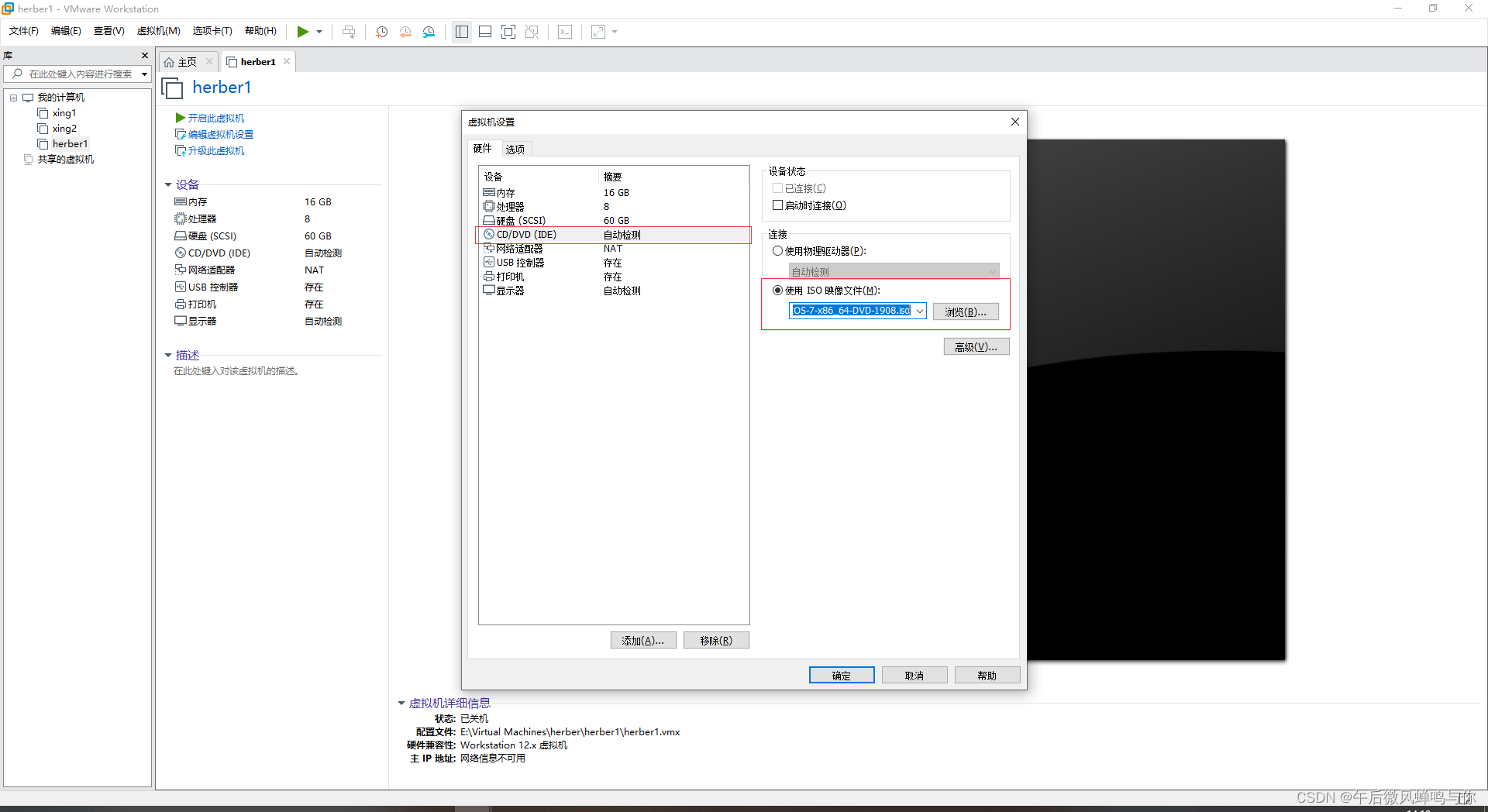This screenshot has height=812, width=1488.
Task: Open the 编辑(E) menu
Action: [x=66, y=31]
